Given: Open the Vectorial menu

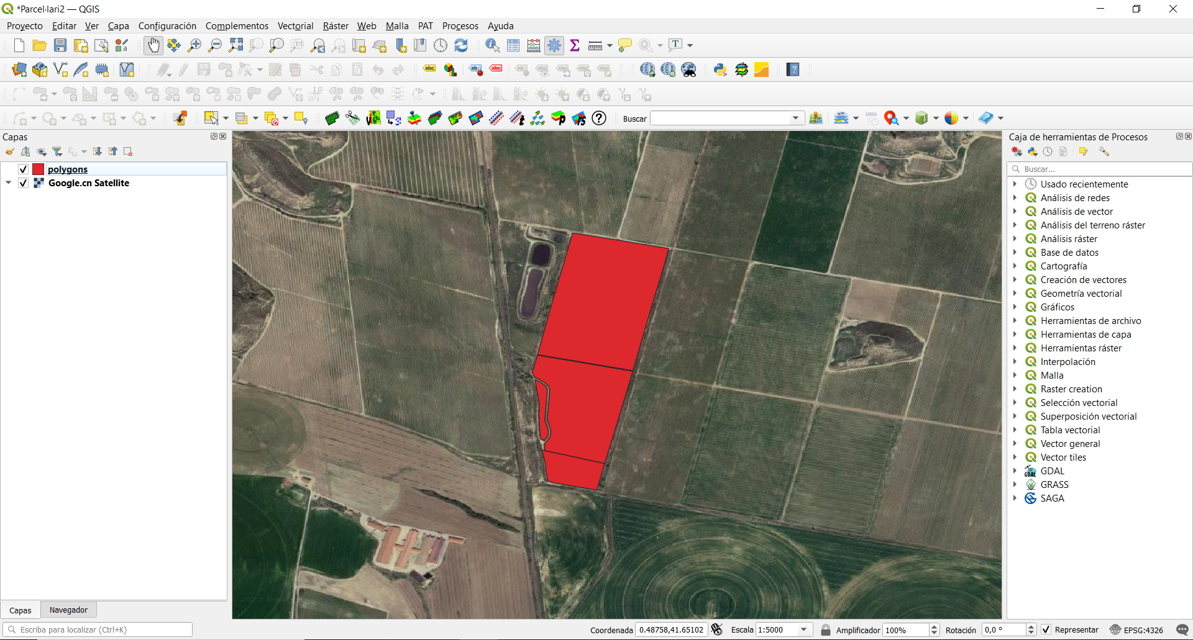Looking at the screenshot, I should coord(295,26).
